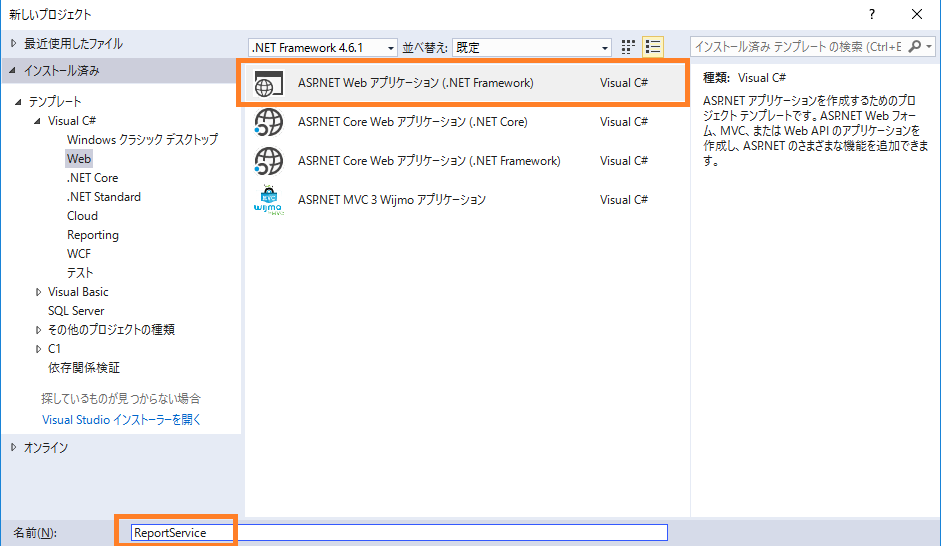Select the 依存関係検証 category
The height and width of the screenshot is (546, 941).
coord(84,368)
